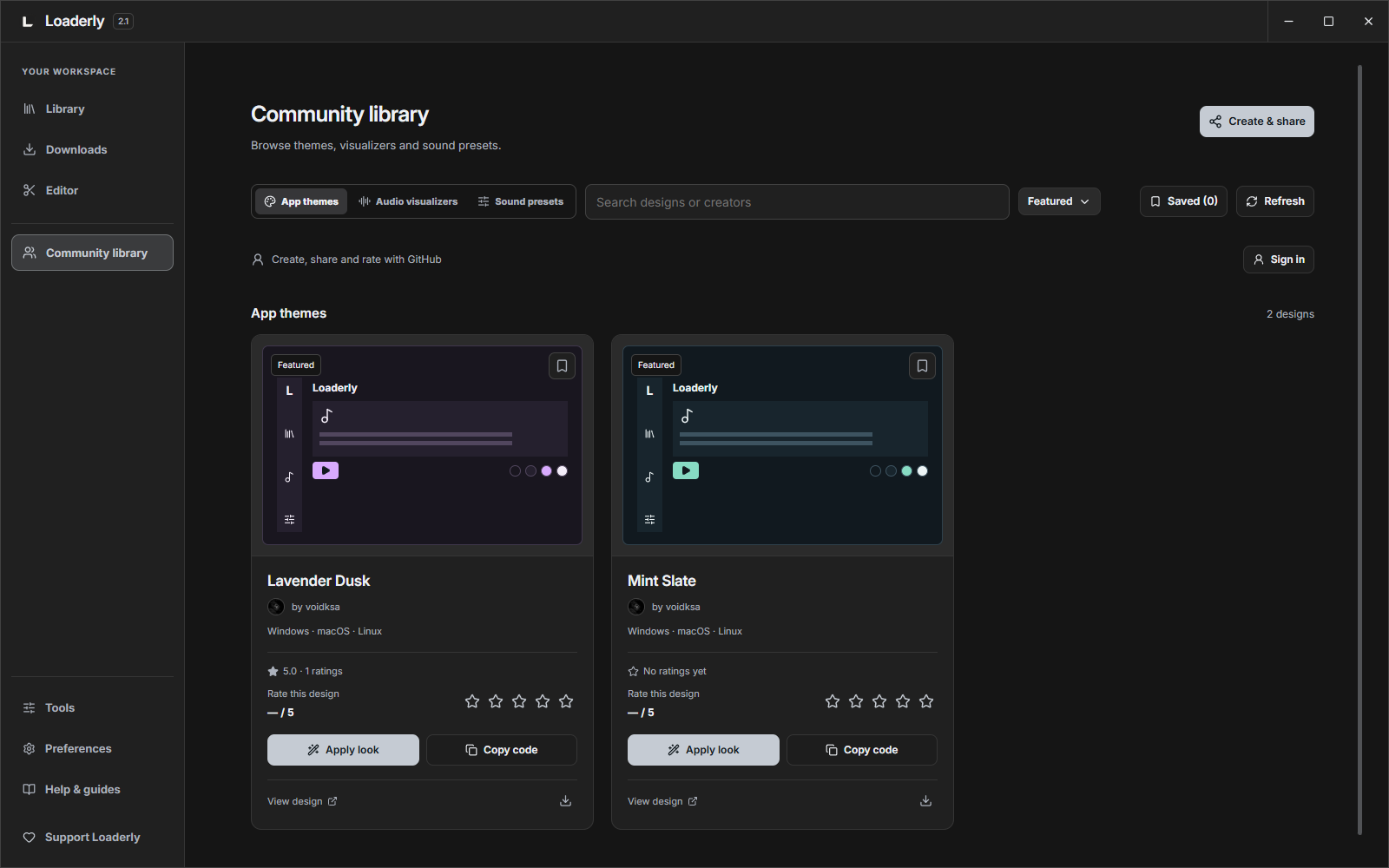
Task: Copy code for Mint Slate
Action: pos(862,750)
